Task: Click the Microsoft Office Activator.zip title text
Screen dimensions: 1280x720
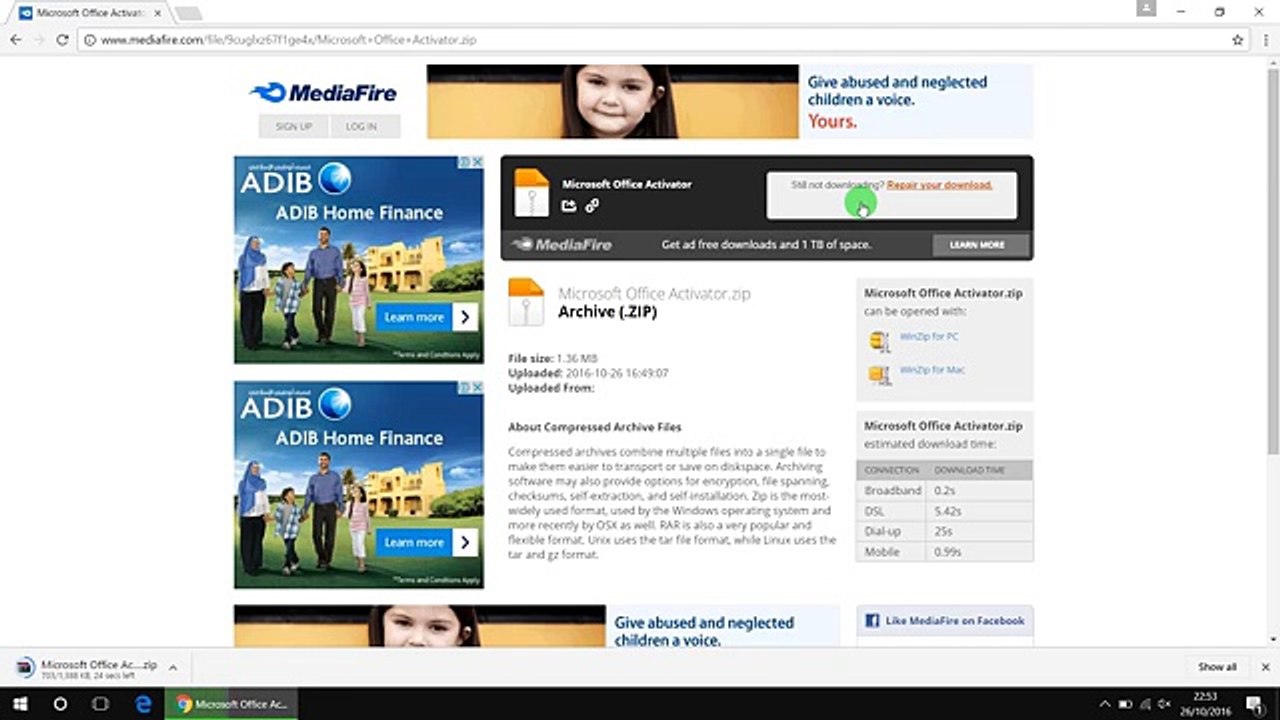Action: tap(654, 294)
